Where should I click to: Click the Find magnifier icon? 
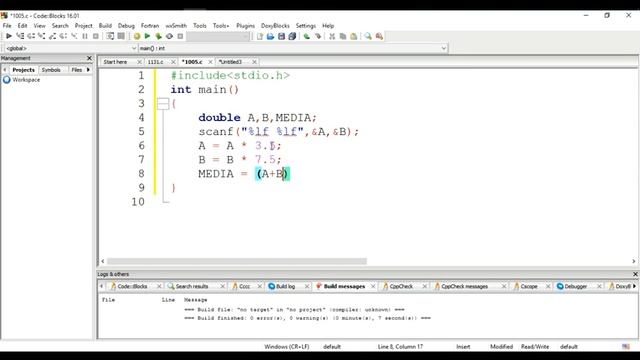(368, 36)
